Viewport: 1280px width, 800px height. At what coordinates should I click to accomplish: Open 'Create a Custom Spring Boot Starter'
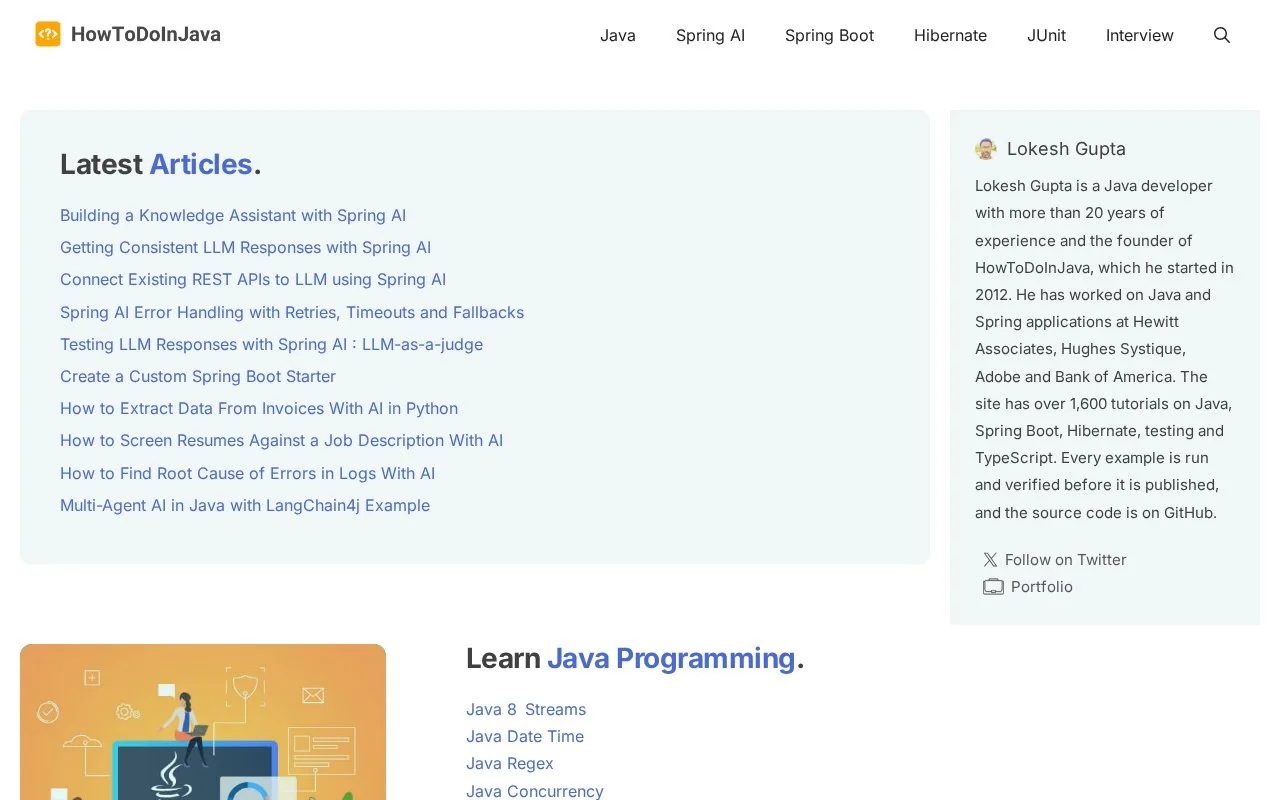click(x=198, y=376)
